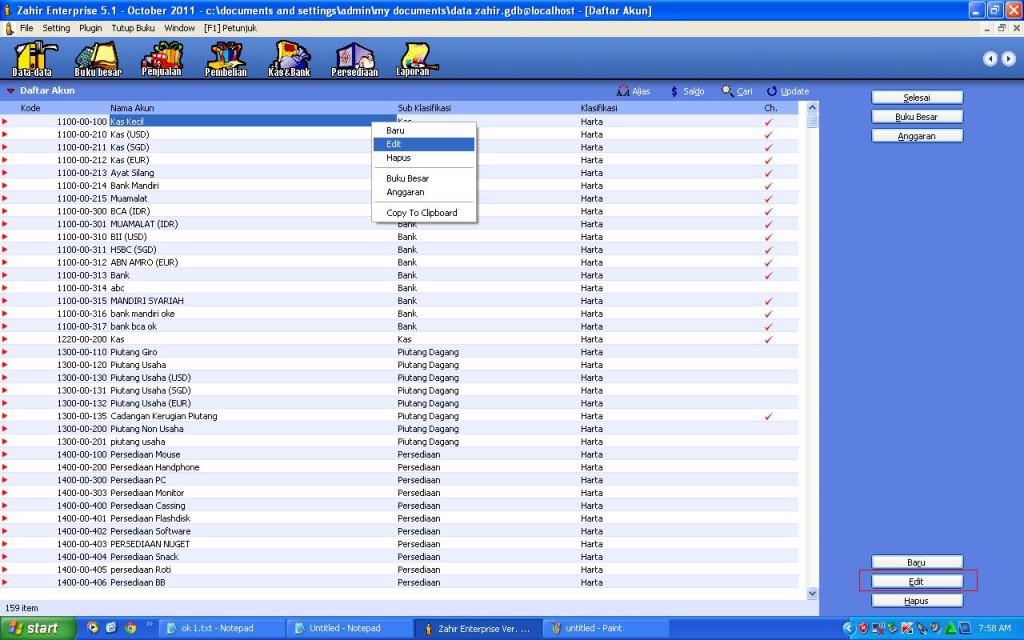Choose Edit in the context menu
This screenshot has width=1024, height=640.
(x=424, y=144)
